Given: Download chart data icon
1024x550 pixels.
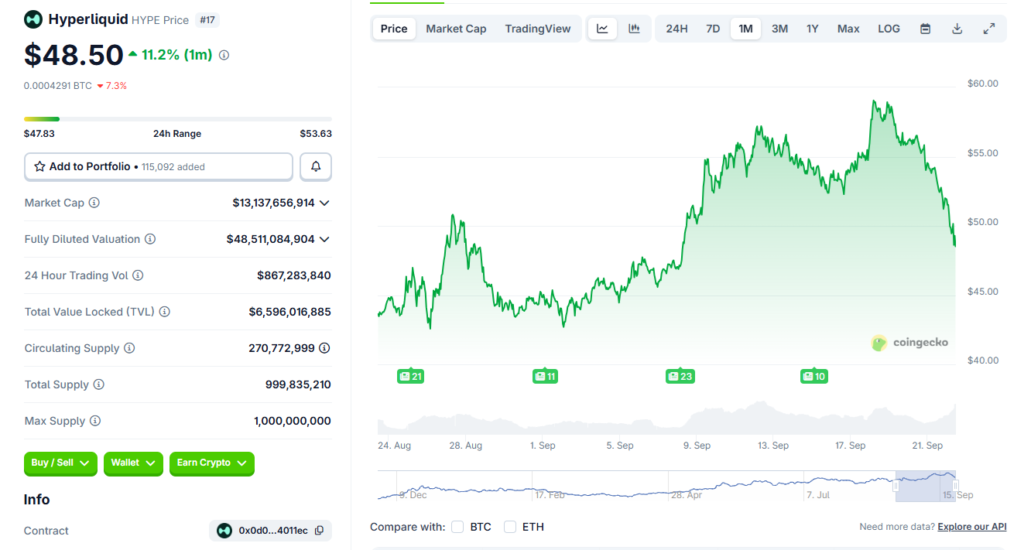Looking at the screenshot, I should tap(957, 29).
